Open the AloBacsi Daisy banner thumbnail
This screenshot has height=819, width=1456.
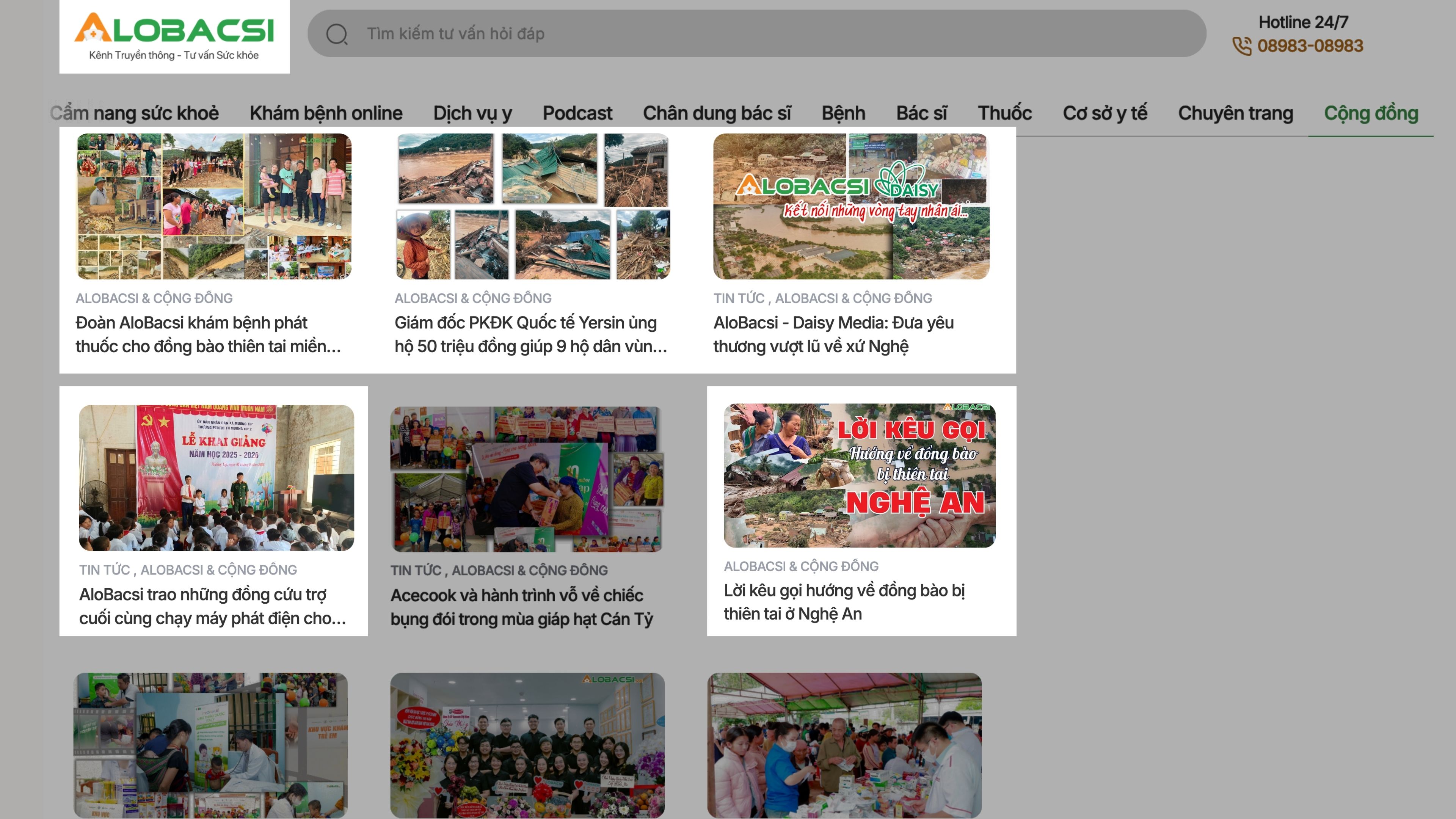[x=850, y=206]
